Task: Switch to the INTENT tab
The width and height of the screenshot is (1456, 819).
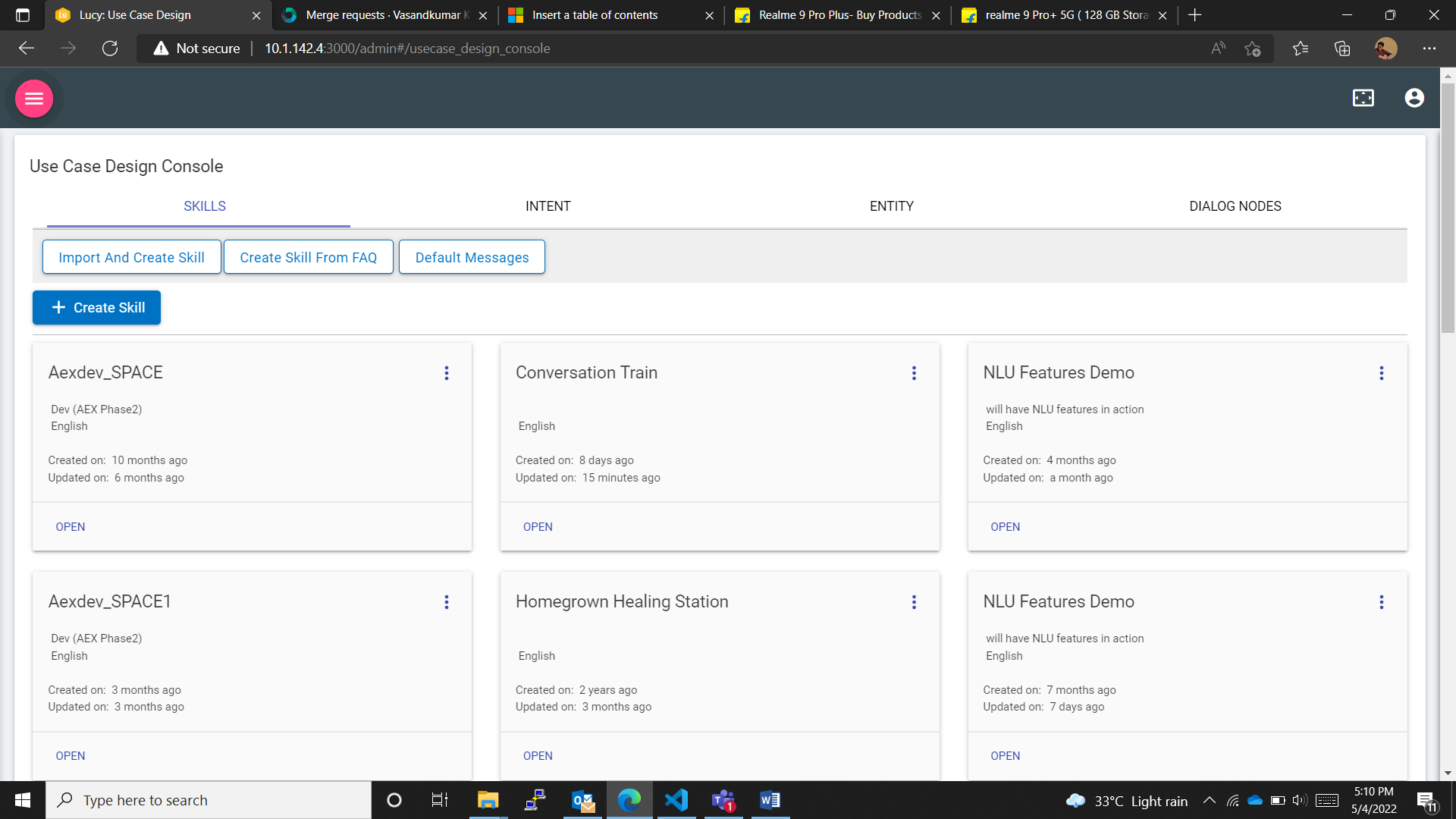Action: (548, 206)
